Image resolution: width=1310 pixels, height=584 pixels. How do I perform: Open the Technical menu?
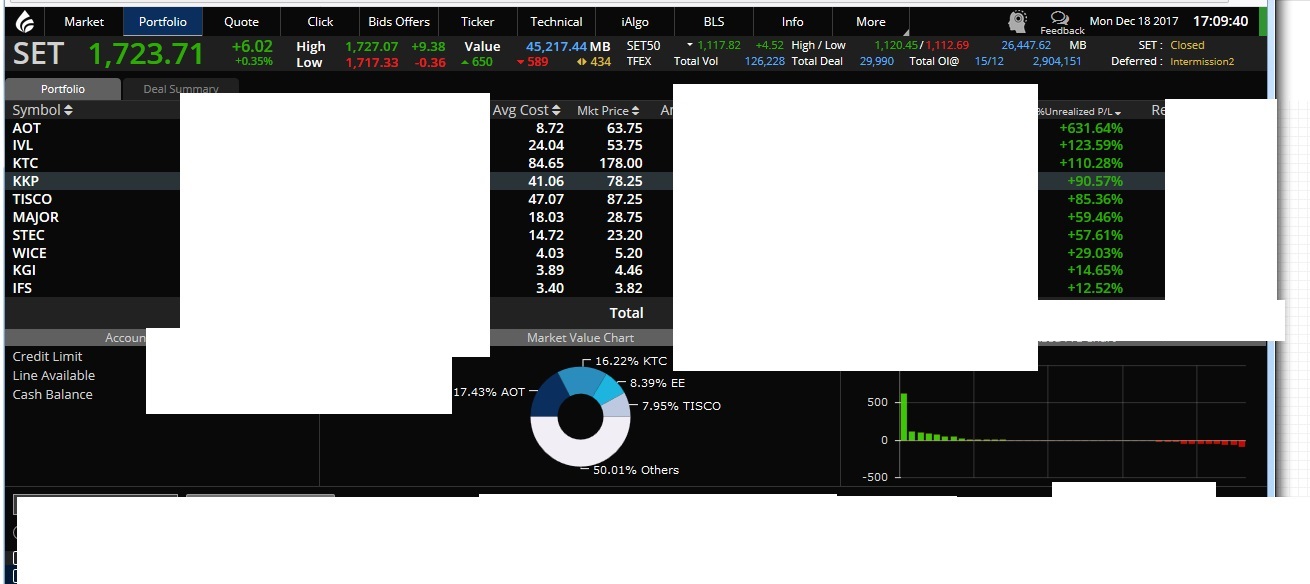(x=556, y=21)
